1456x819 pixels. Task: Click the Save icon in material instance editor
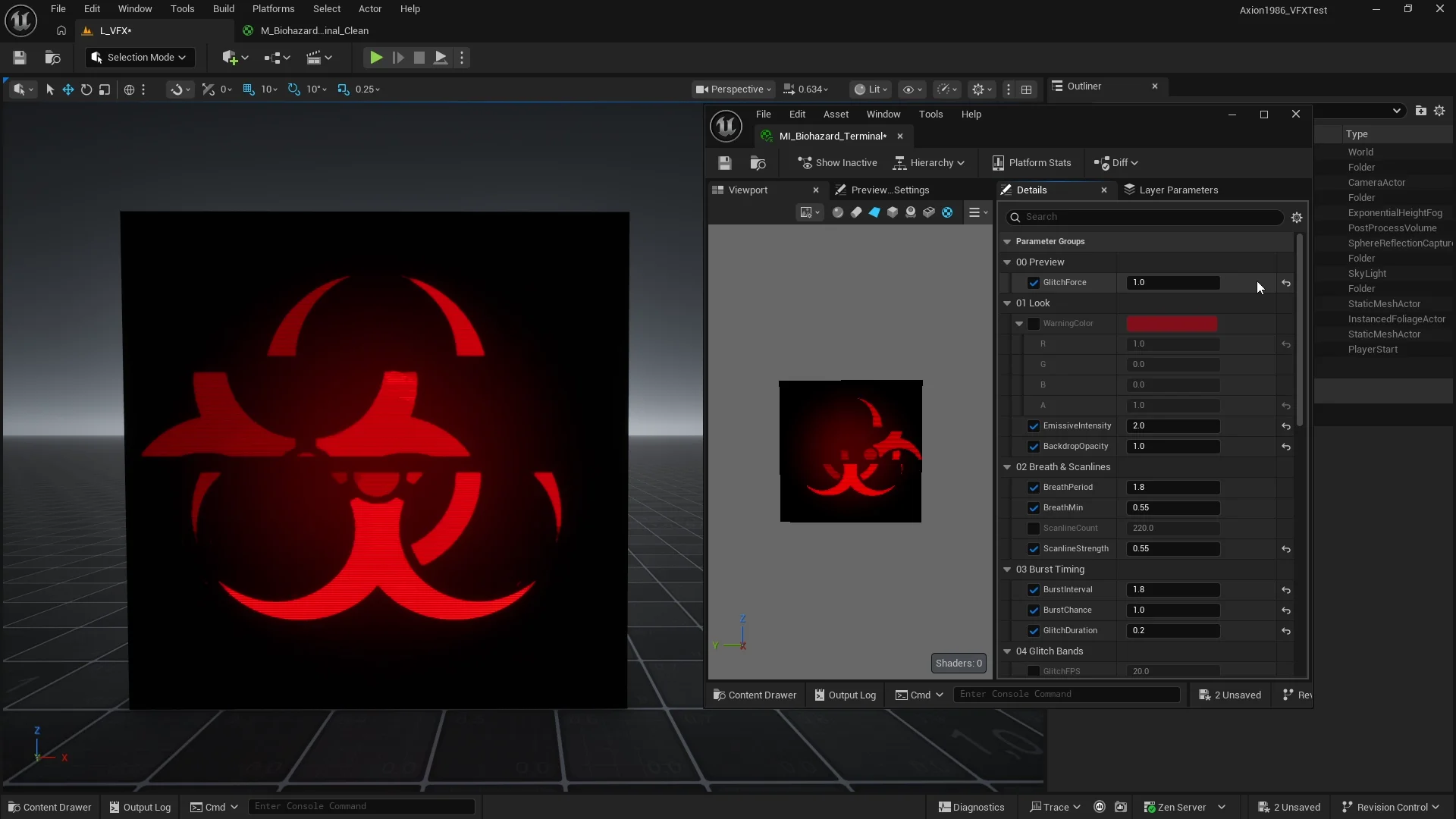(725, 163)
